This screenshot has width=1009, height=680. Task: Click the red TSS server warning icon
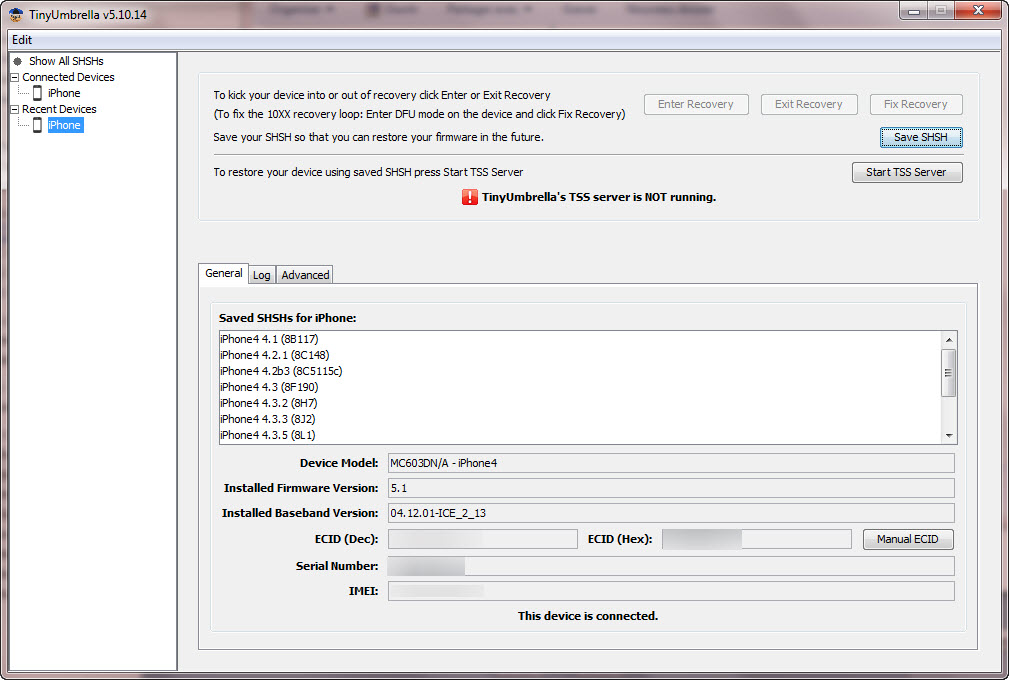pyautogui.click(x=470, y=197)
